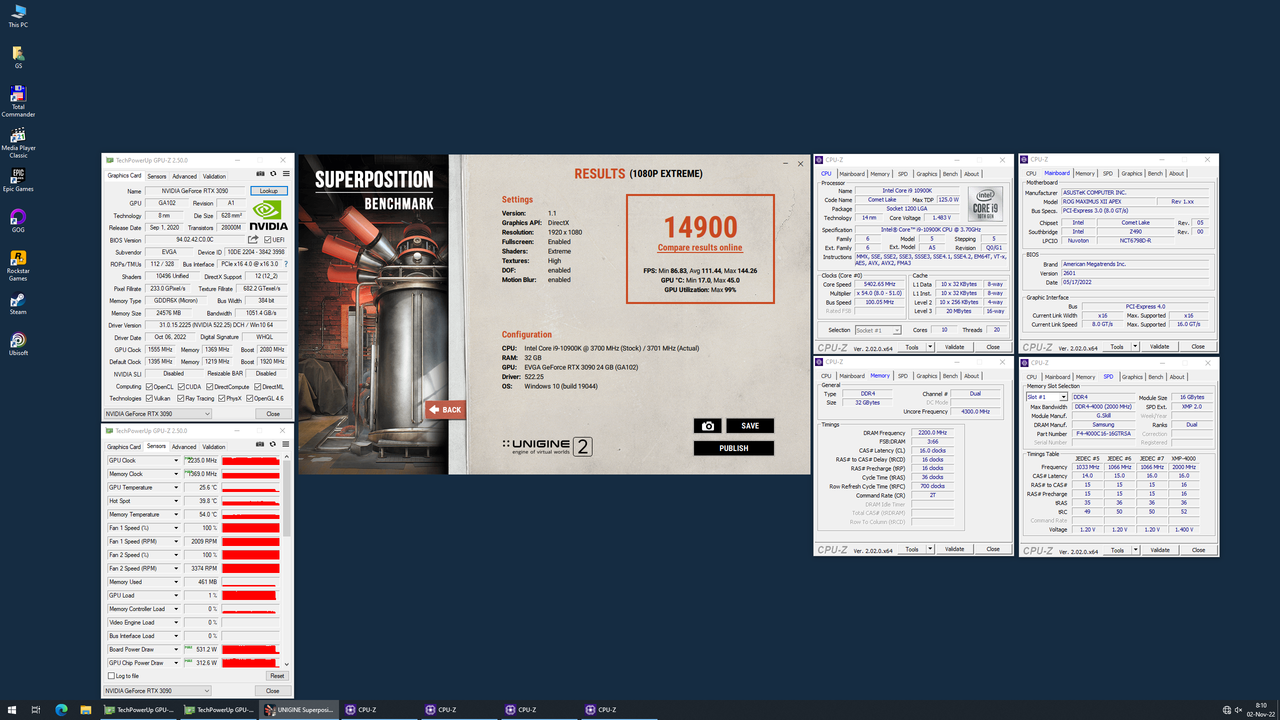The height and width of the screenshot is (720, 1280).
Task: Open GPU selector dropdown in GPU-Z Sensors window
Action: click(158, 690)
